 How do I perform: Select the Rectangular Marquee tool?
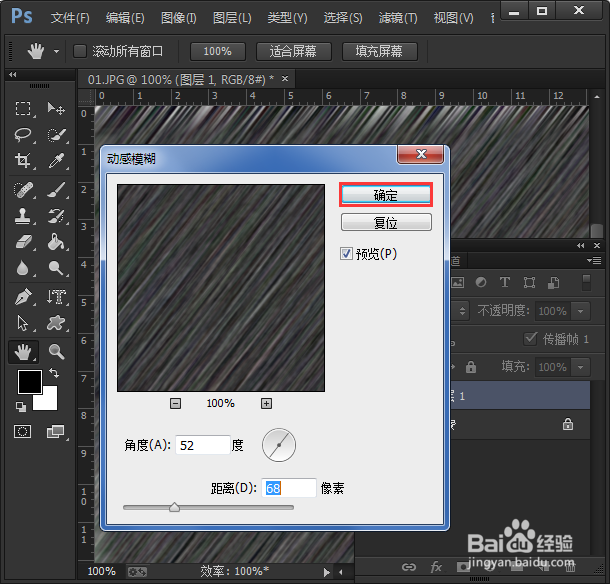tap(23, 108)
